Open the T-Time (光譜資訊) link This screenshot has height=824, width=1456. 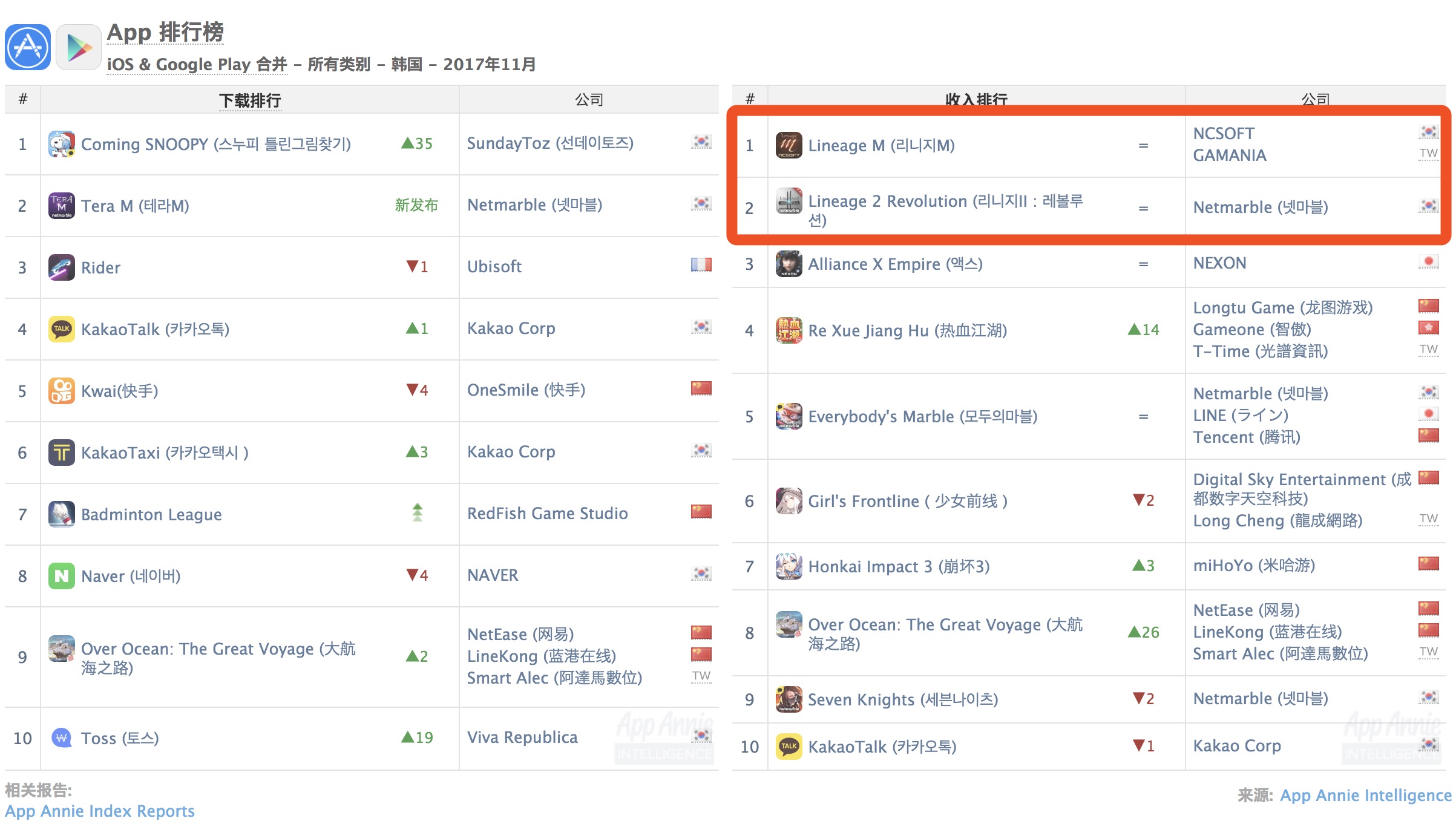pos(1261,351)
